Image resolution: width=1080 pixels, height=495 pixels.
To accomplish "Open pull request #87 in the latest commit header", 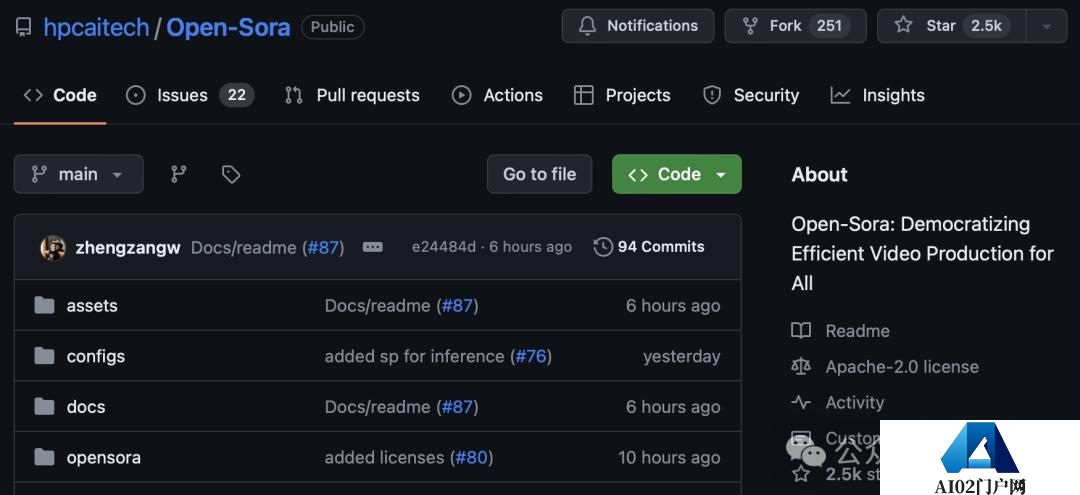I will pyautogui.click(x=323, y=247).
